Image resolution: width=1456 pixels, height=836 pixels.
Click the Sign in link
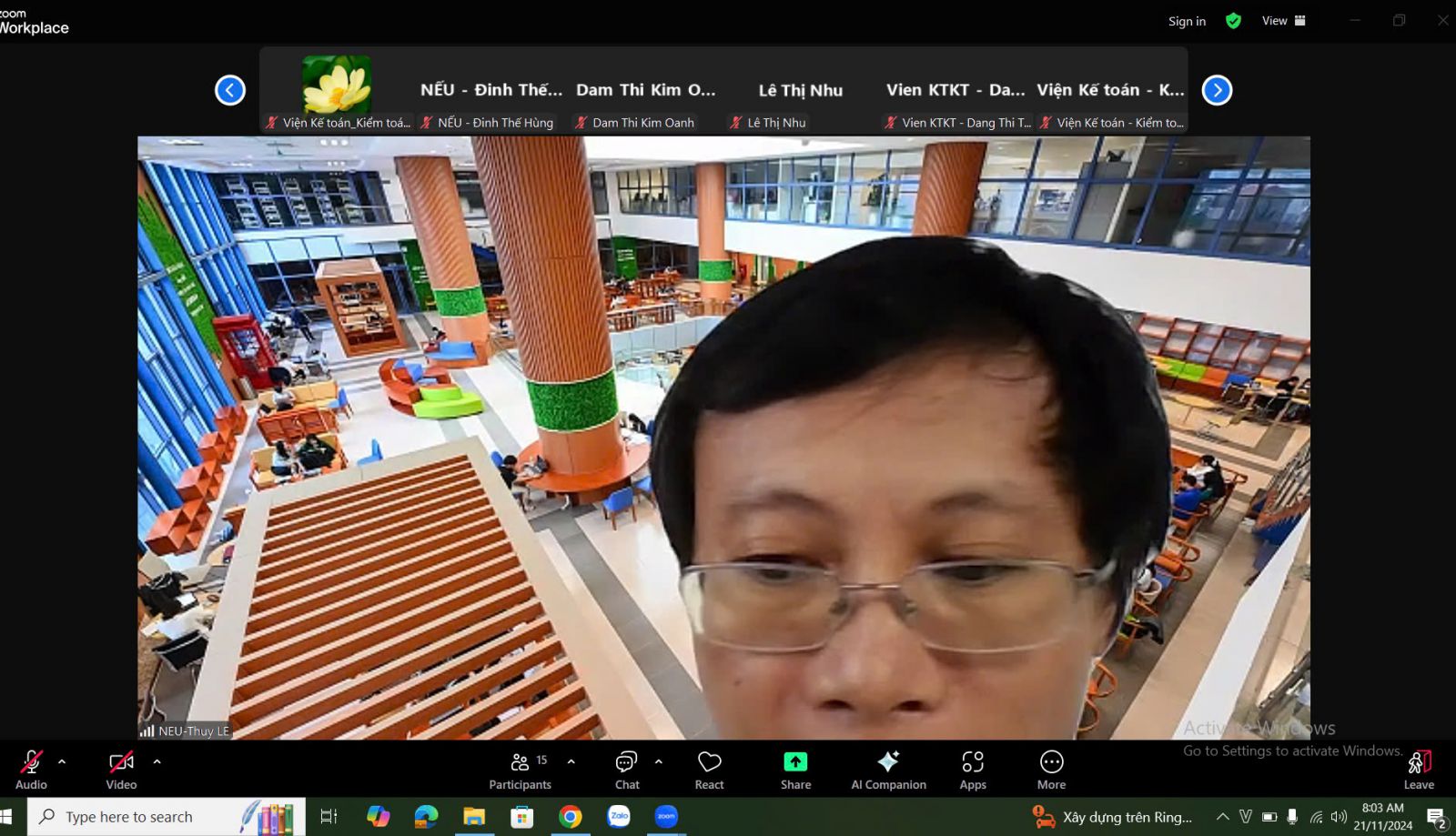[1187, 21]
